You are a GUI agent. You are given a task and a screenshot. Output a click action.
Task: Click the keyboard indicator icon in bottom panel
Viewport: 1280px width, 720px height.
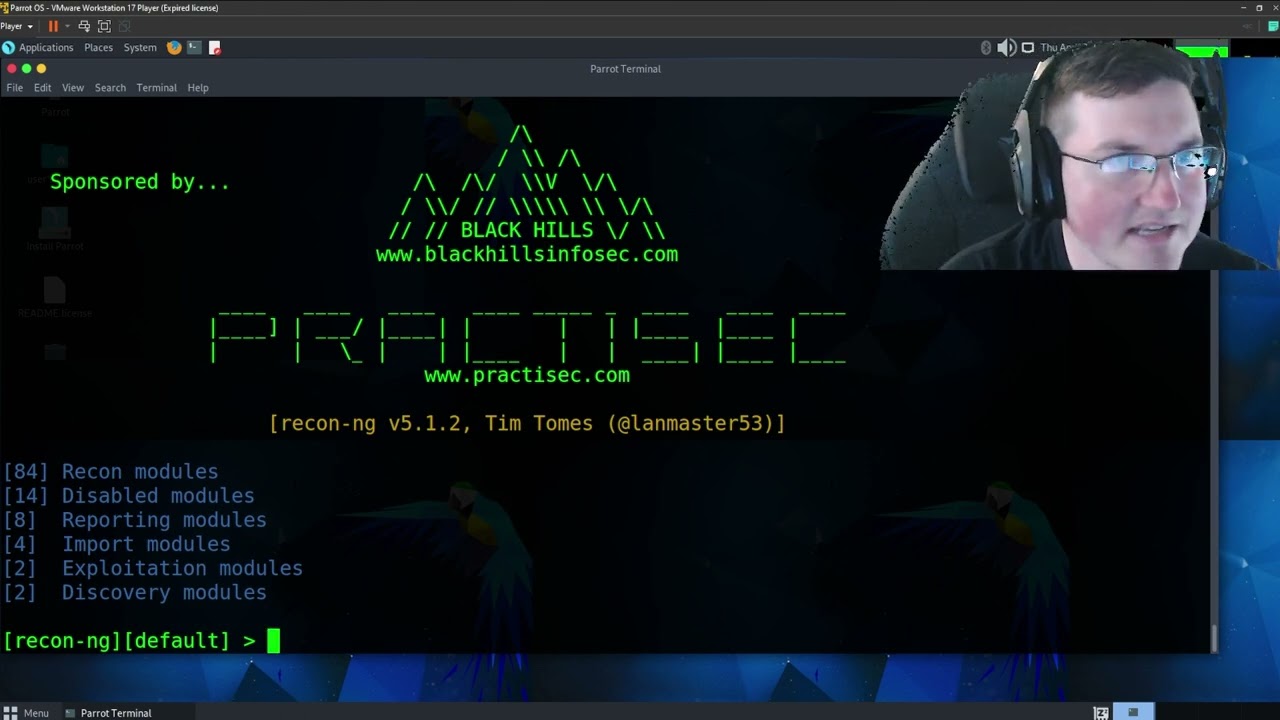[1100, 713]
